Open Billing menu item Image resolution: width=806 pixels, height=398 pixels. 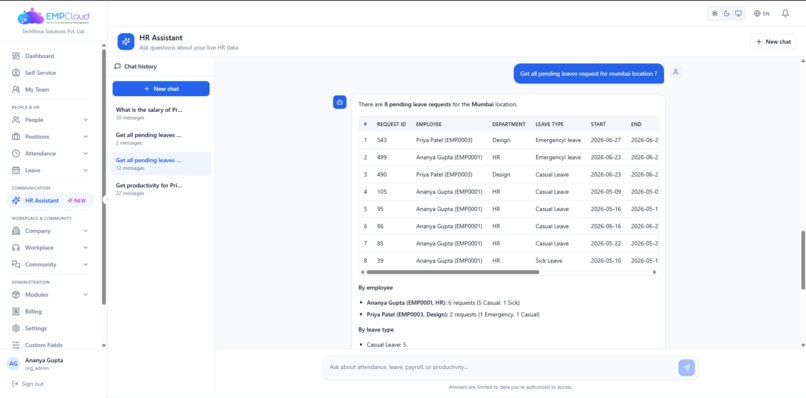tap(50, 312)
